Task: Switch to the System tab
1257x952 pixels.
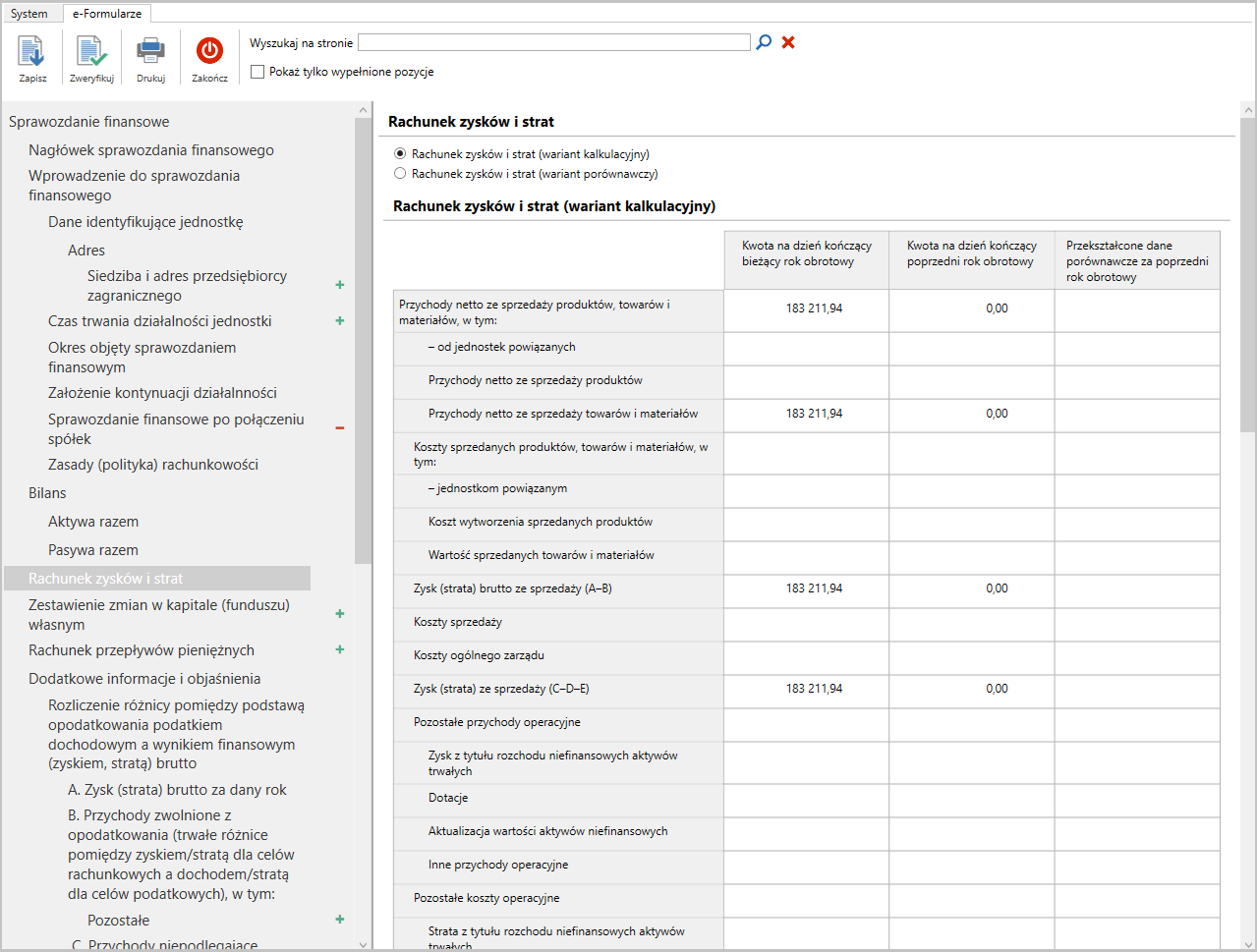Action: coord(30,13)
